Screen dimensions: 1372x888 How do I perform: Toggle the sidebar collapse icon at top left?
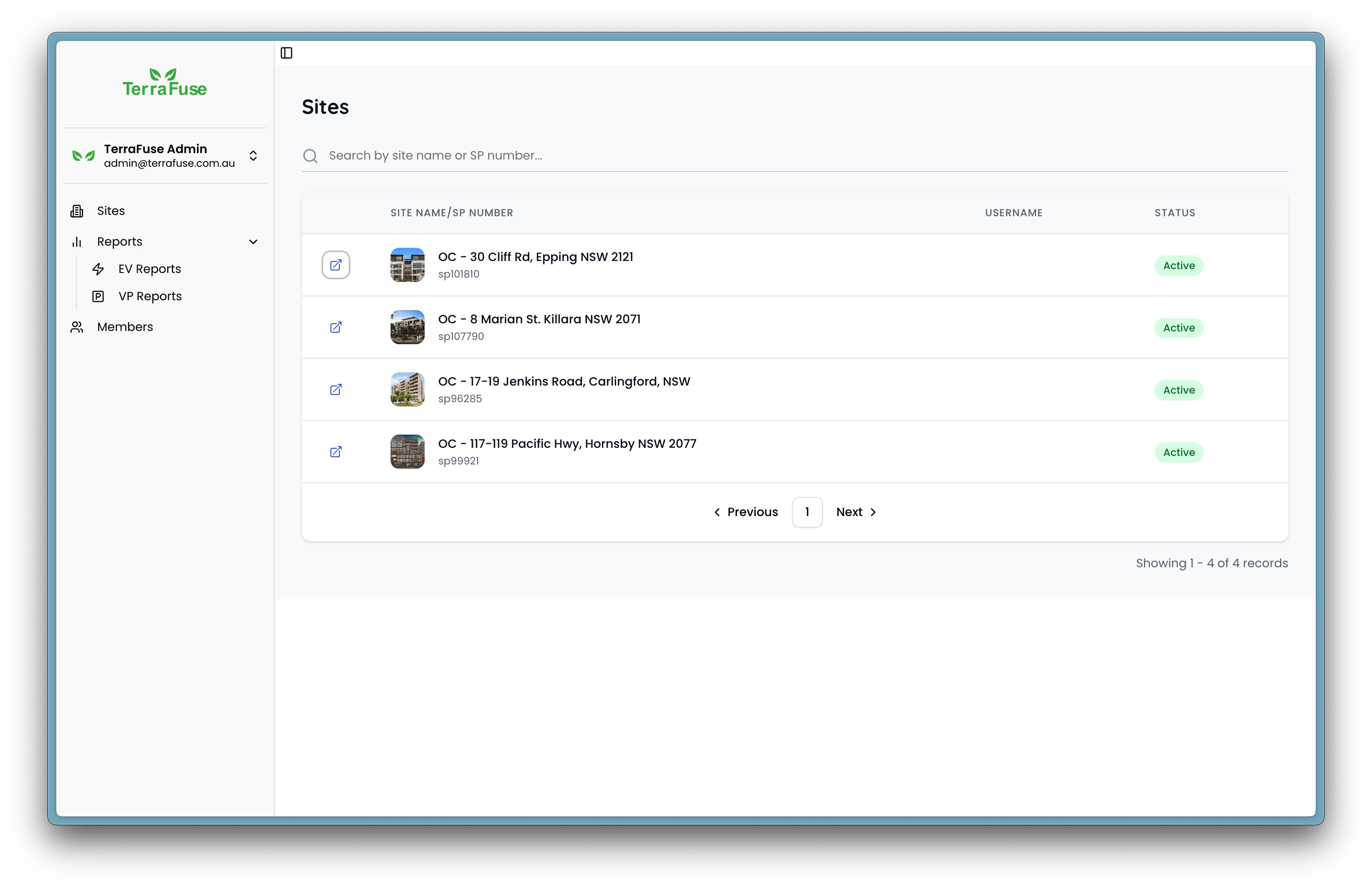287,52
